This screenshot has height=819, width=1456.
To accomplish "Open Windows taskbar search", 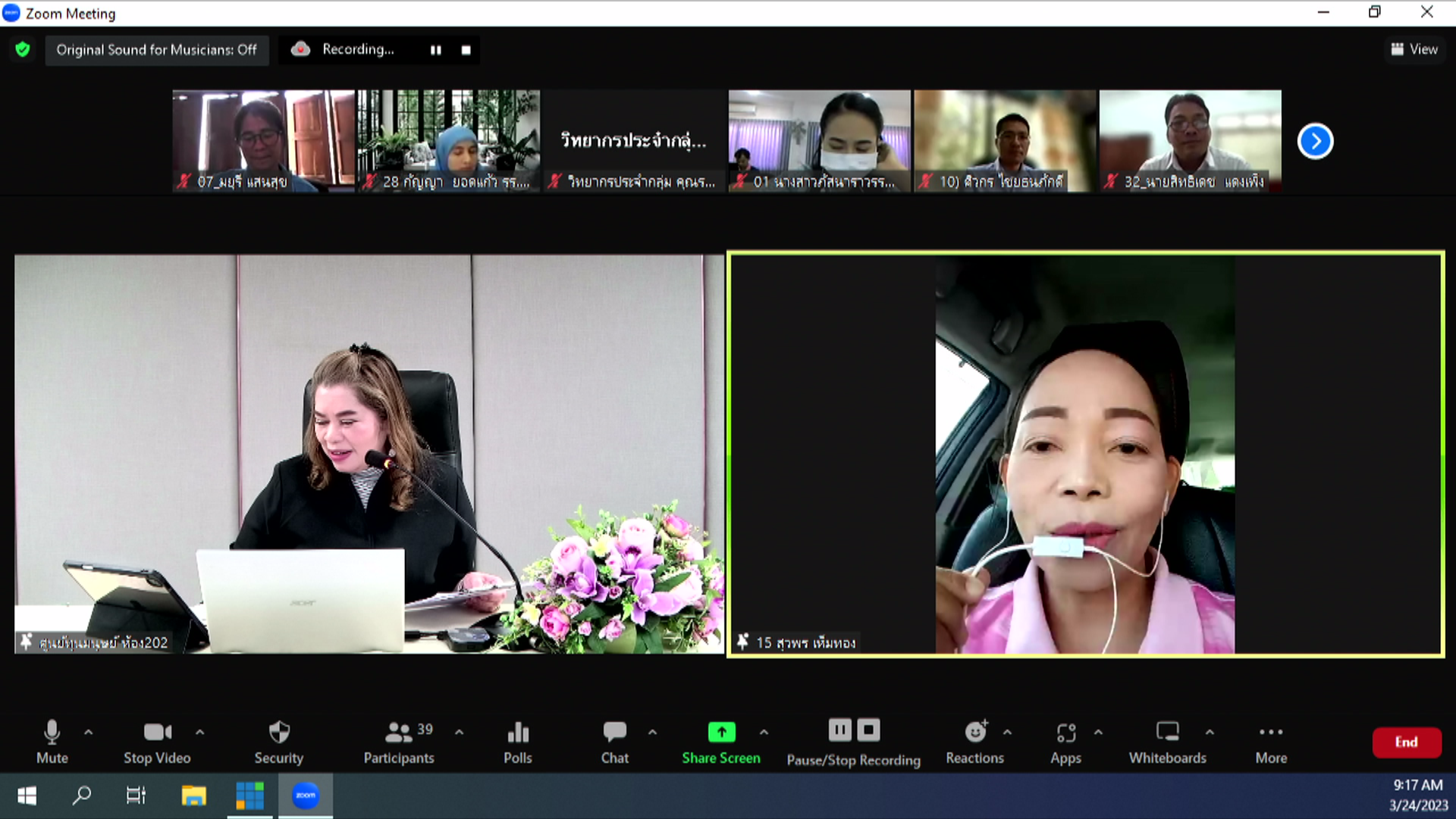I will [x=81, y=795].
